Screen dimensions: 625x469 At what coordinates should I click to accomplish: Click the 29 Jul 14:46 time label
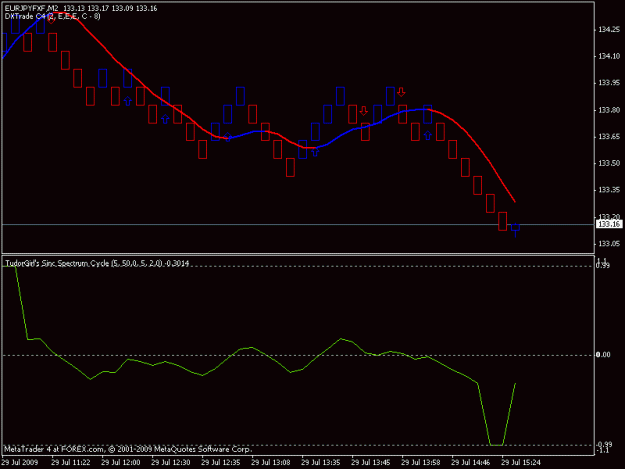point(471,463)
